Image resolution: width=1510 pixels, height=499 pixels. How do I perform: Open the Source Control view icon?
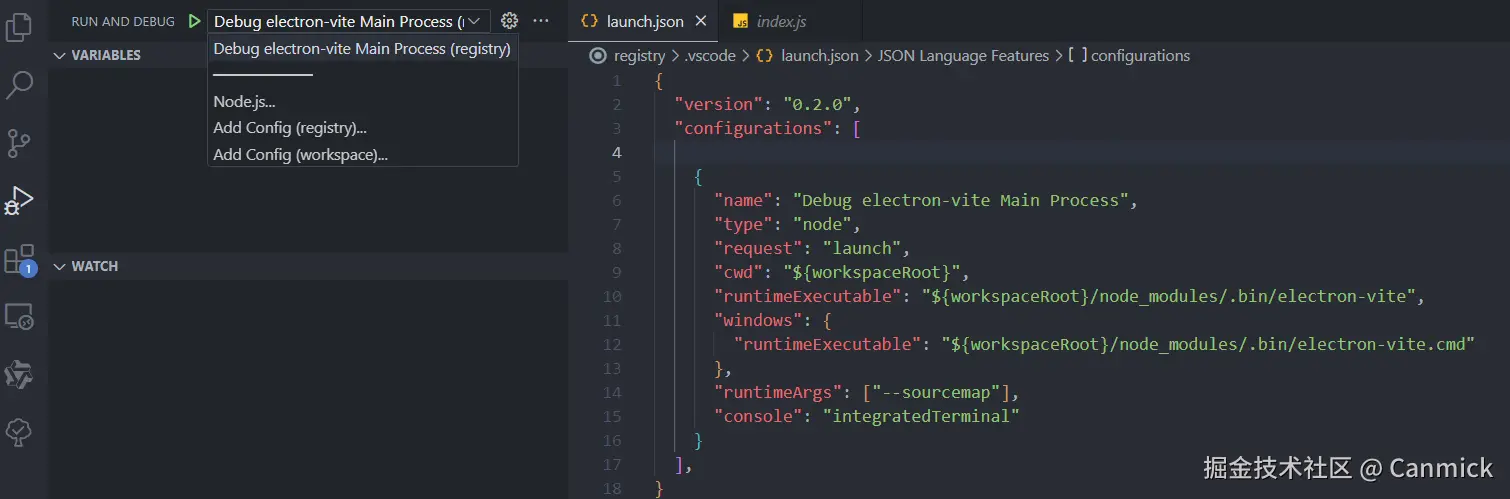(19, 143)
